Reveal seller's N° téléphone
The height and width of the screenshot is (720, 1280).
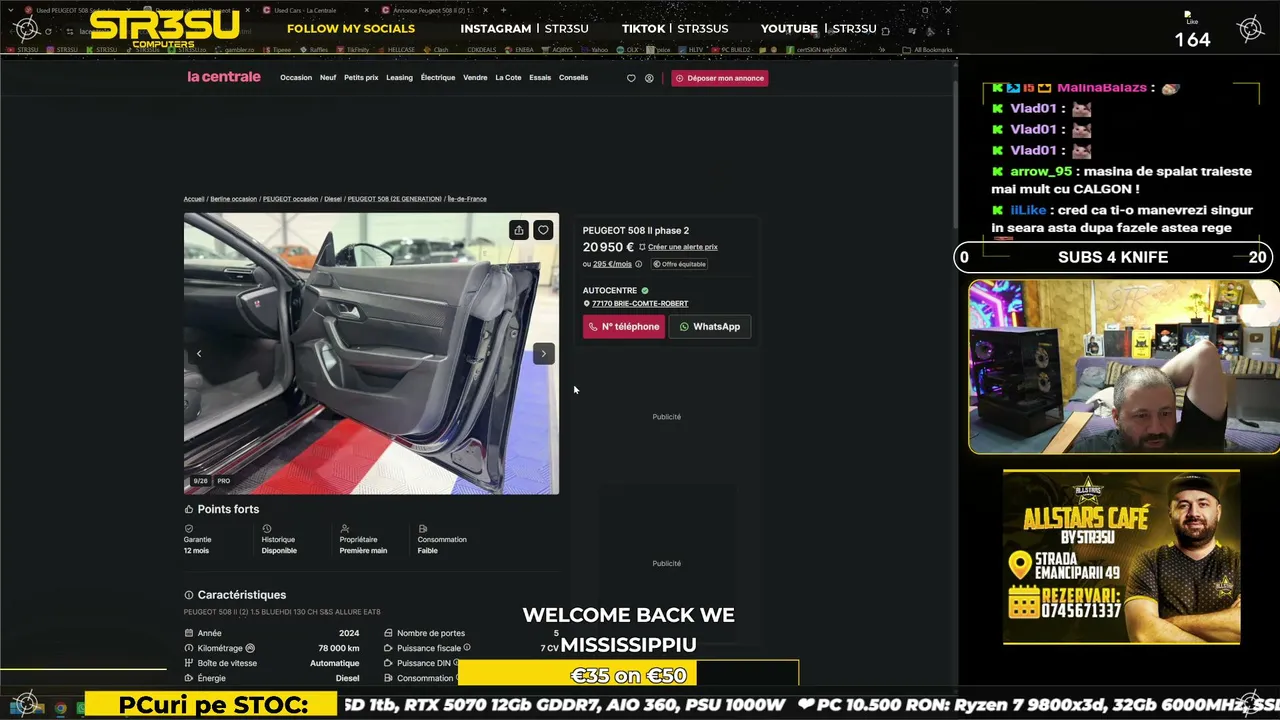[x=624, y=327]
